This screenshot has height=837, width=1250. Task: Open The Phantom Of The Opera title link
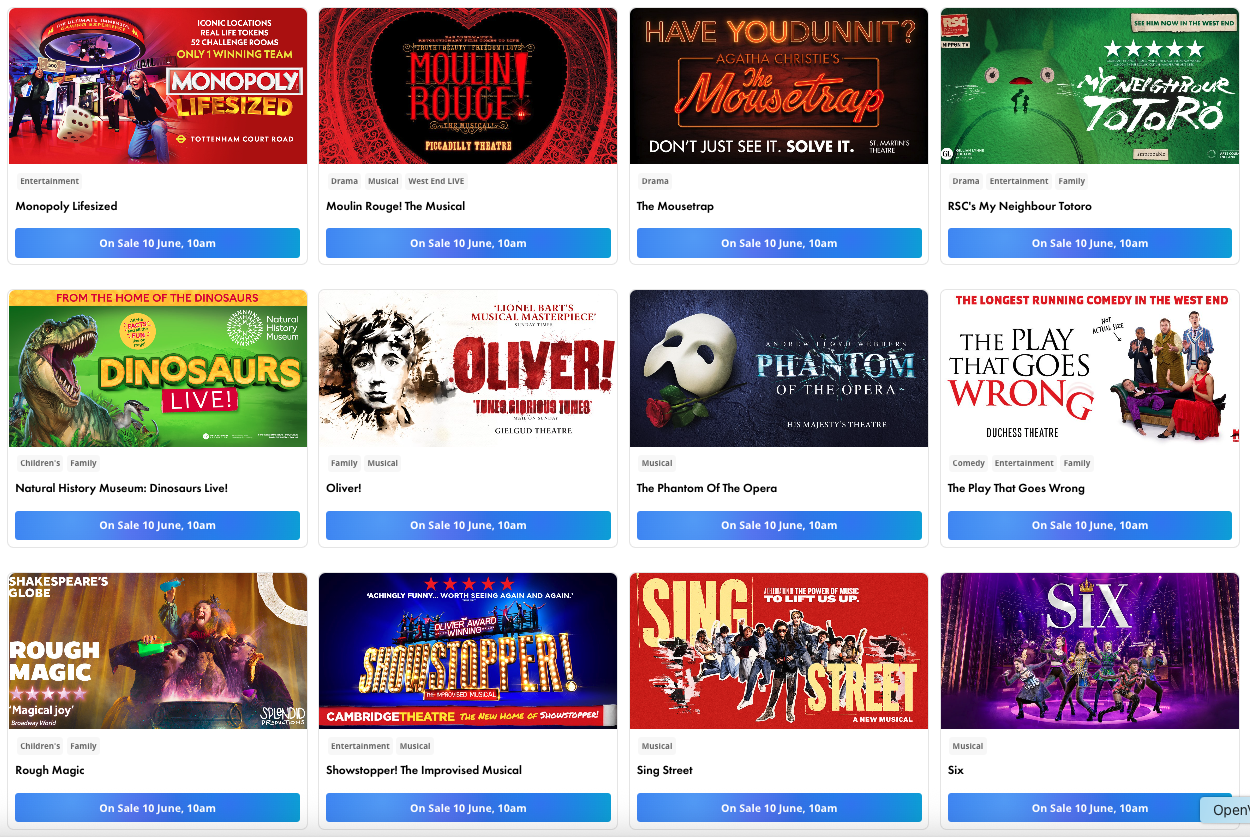click(x=707, y=488)
